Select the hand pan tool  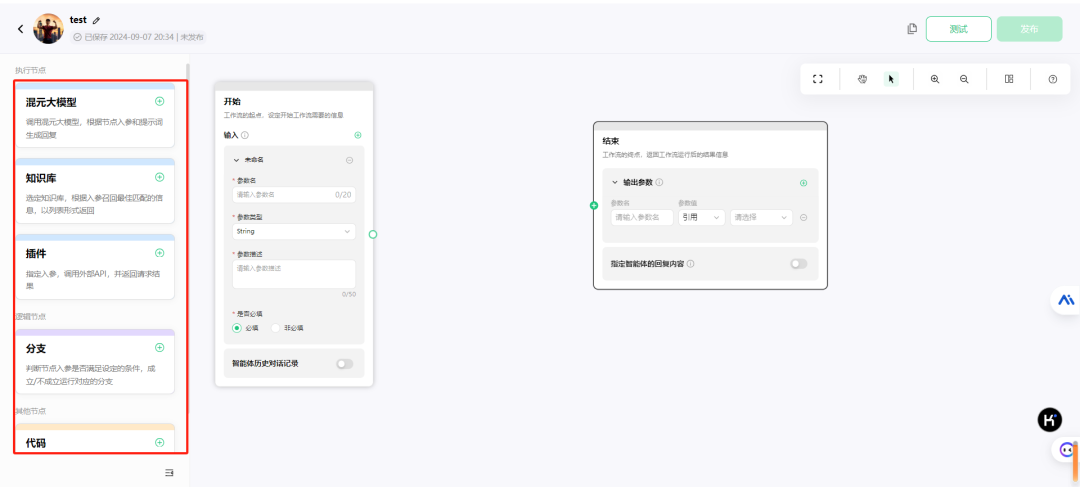pyautogui.click(x=862, y=79)
